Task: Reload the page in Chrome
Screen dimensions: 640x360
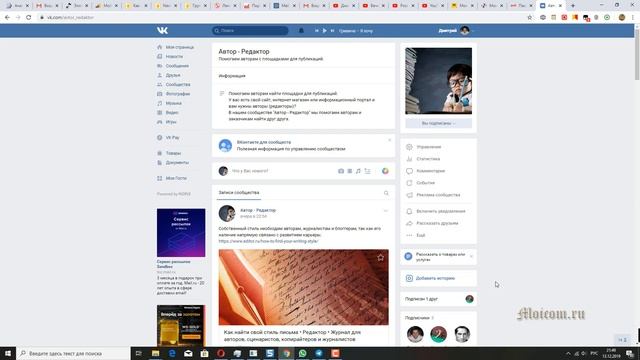Action: pos(29,18)
